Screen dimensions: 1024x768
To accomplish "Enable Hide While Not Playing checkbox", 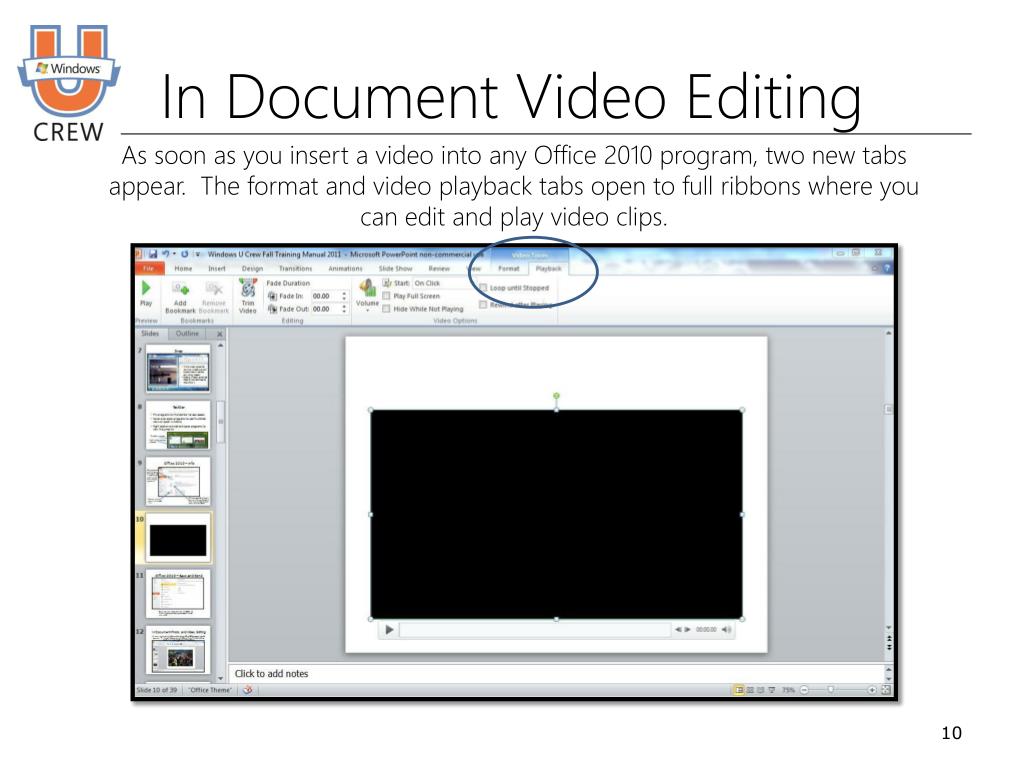I will pyautogui.click(x=386, y=309).
